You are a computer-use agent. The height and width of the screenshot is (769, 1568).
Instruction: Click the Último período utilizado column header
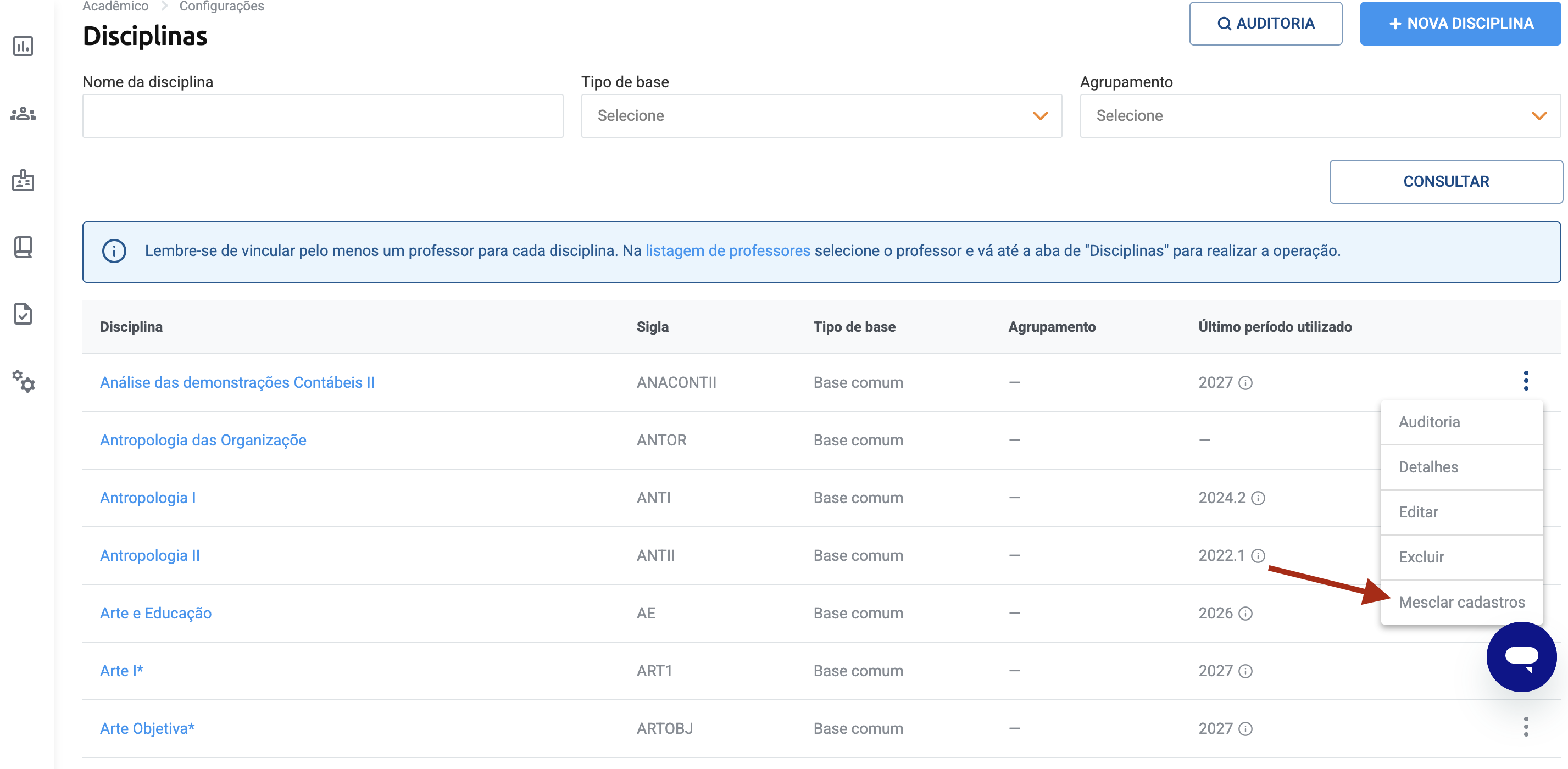(1275, 327)
